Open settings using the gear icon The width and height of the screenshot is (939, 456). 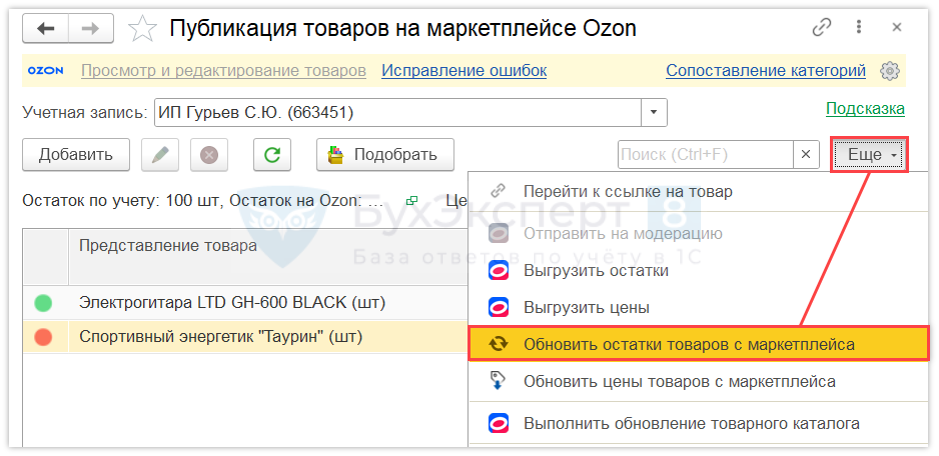coord(890,71)
